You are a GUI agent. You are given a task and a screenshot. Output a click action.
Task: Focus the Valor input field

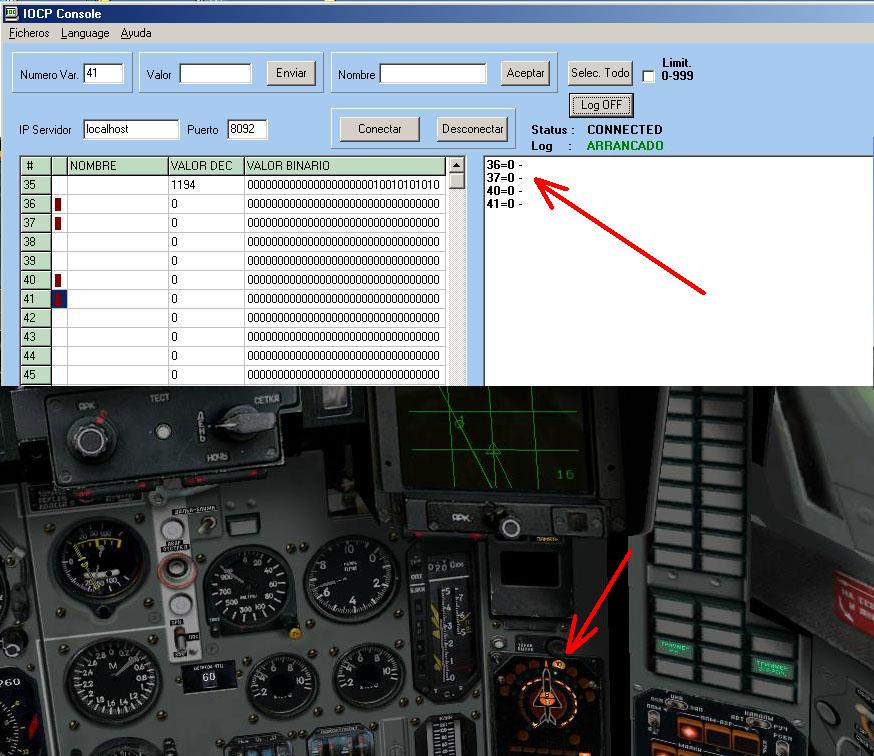(x=215, y=74)
